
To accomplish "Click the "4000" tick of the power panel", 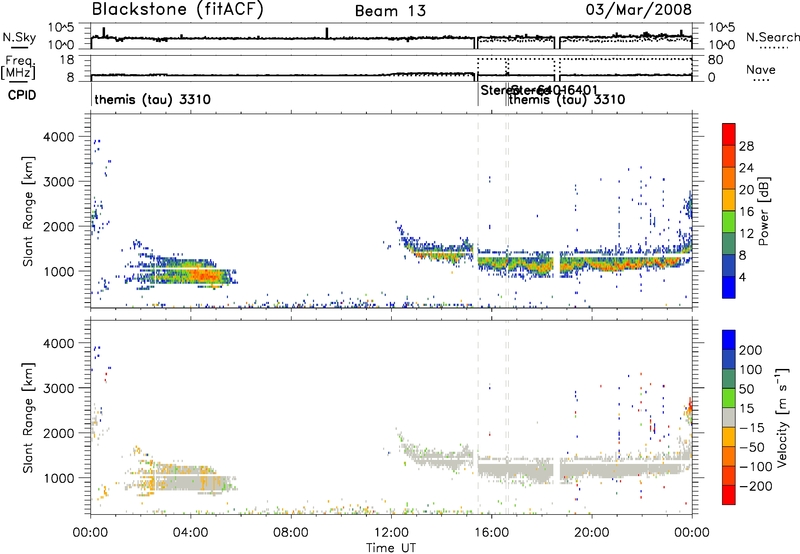I will [58, 137].
